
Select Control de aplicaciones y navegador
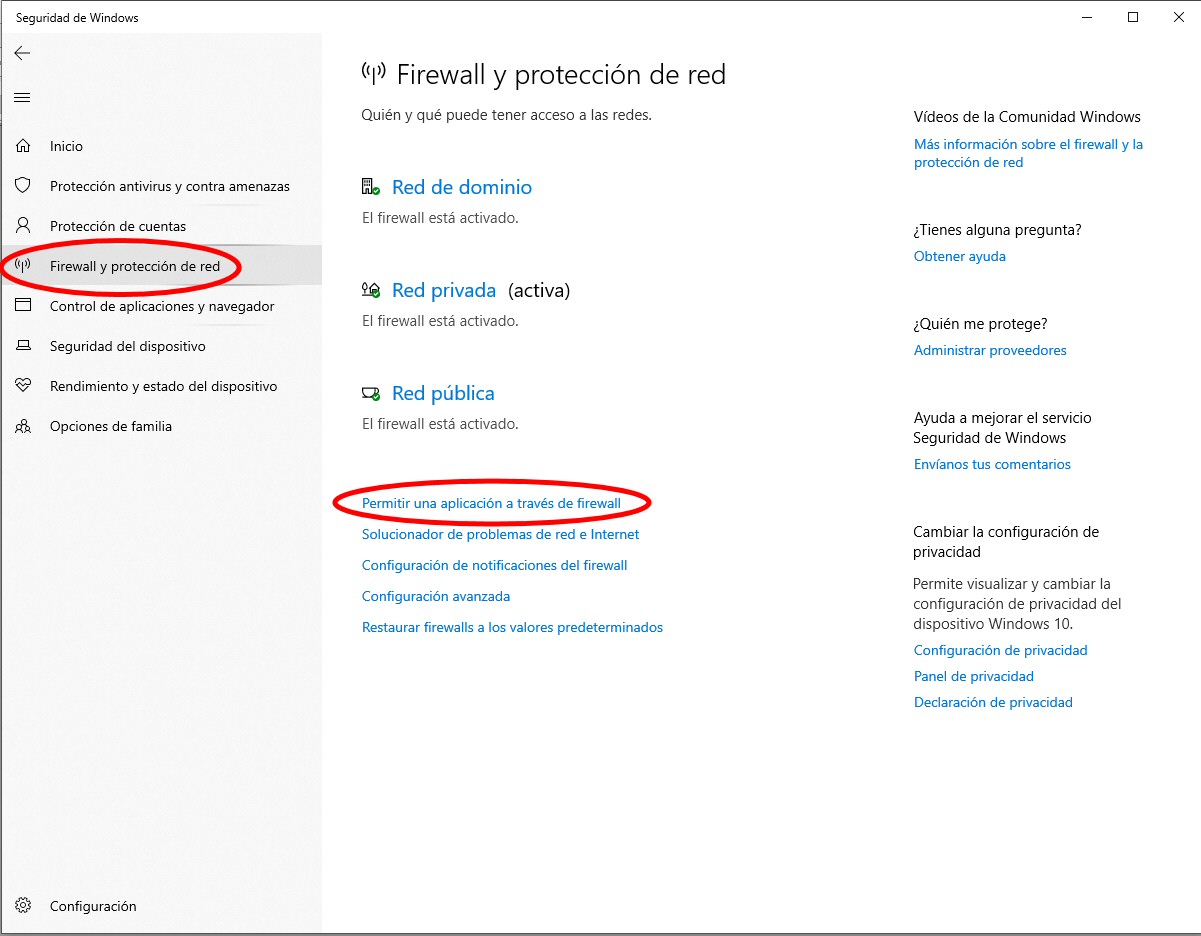(162, 306)
